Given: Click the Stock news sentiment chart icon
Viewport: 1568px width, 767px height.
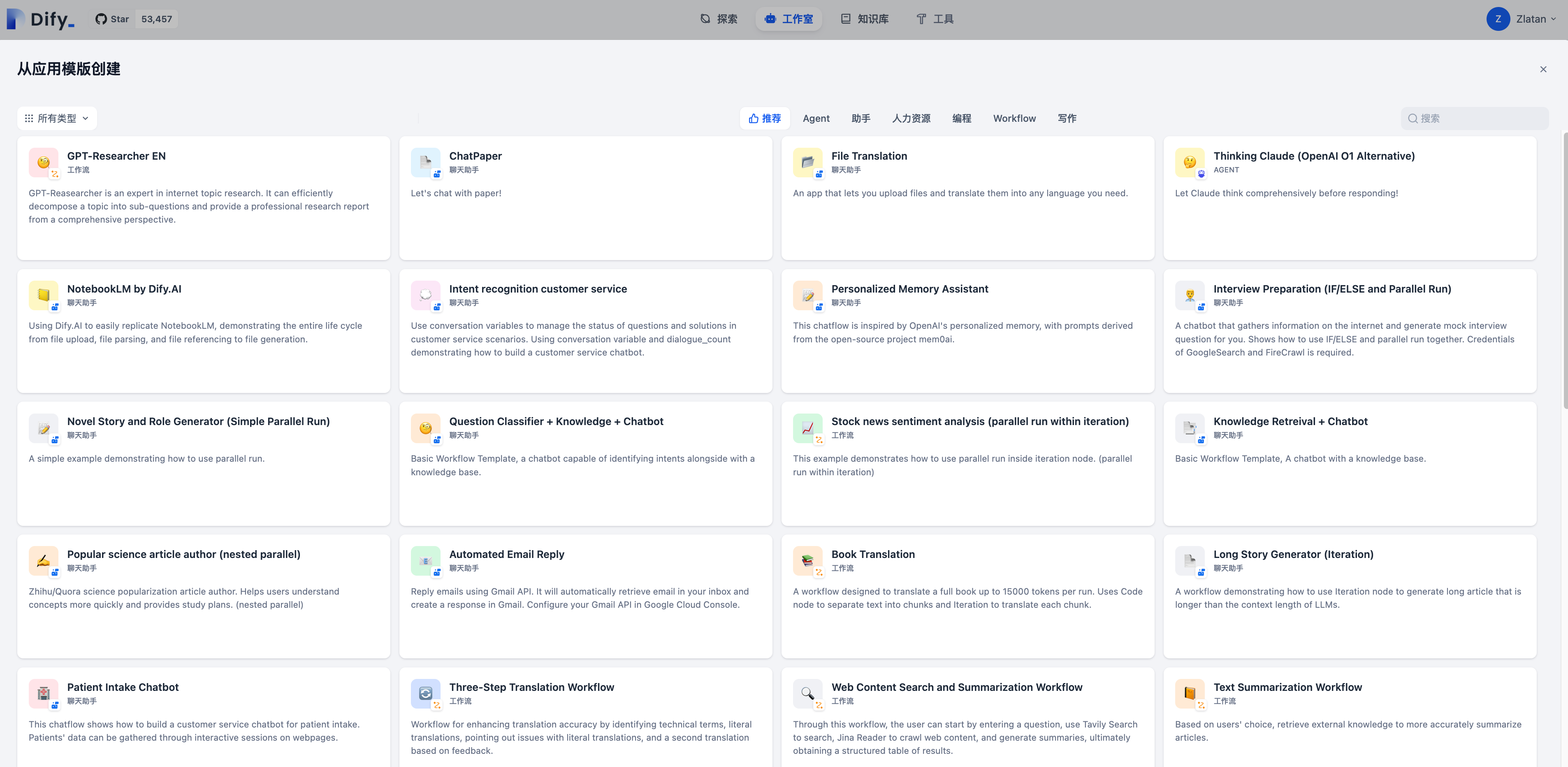Looking at the screenshot, I should coord(807,428).
